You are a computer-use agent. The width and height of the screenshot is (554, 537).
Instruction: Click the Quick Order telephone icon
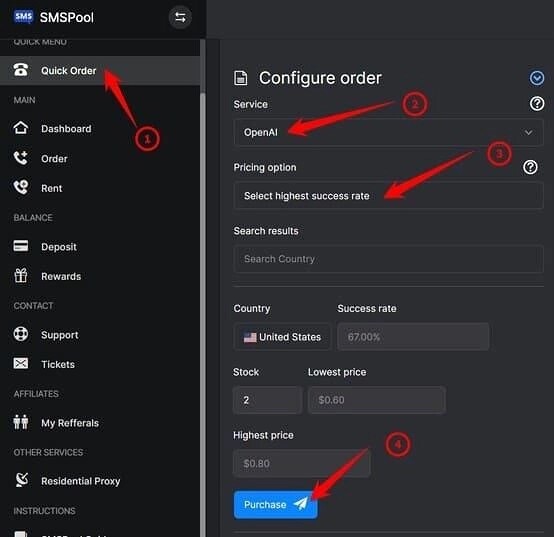click(20, 70)
